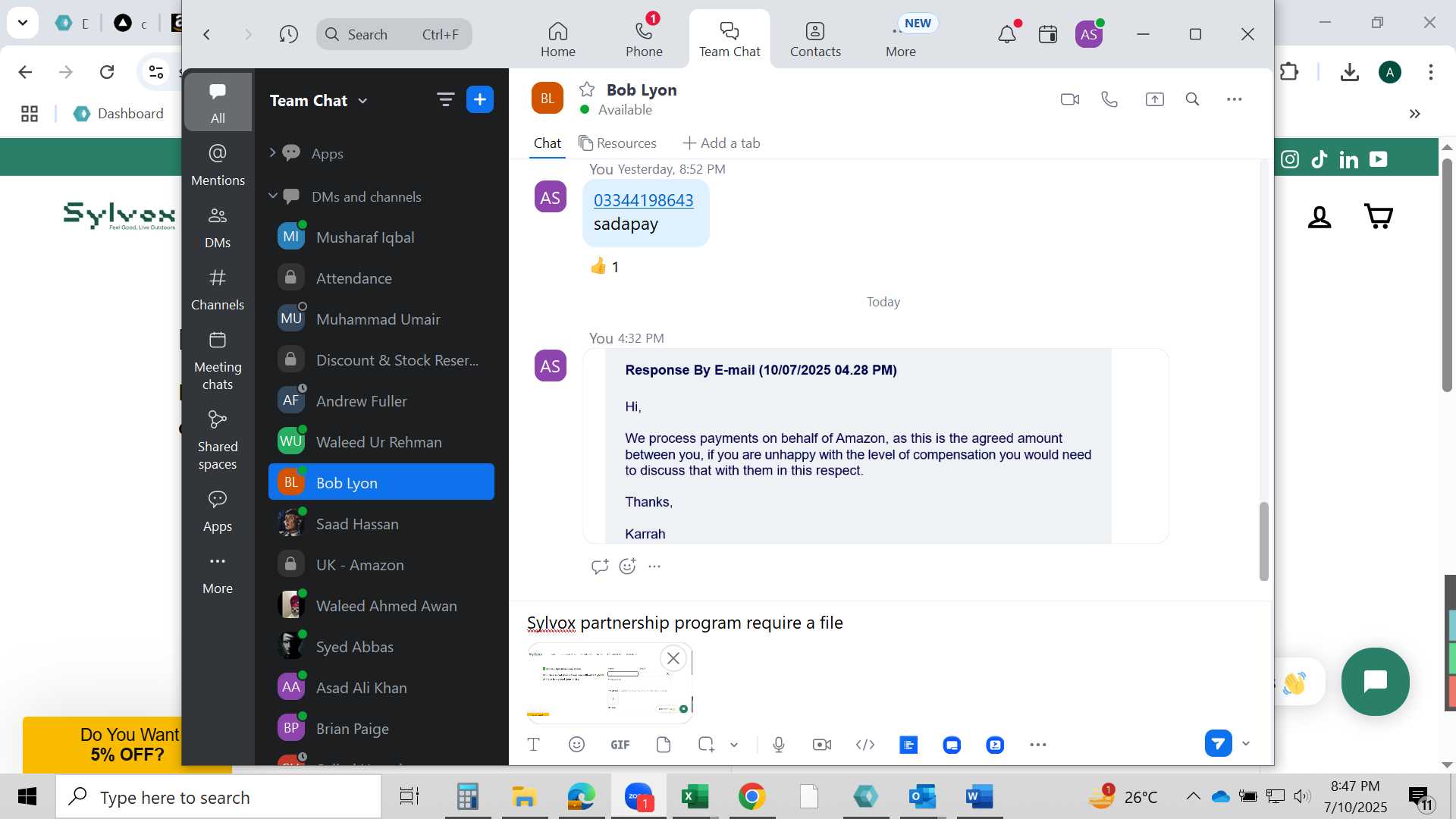Reply in thread to the email message
Image resolution: width=1456 pixels, height=819 pixels.
[600, 566]
